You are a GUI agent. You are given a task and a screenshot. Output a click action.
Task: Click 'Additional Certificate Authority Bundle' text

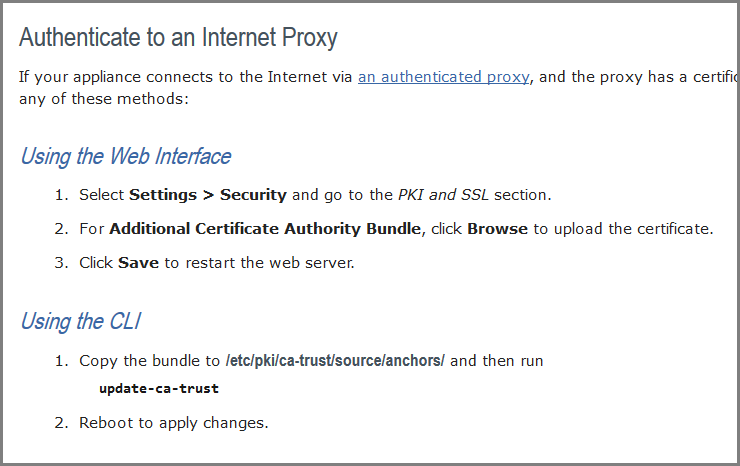click(x=265, y=229)
